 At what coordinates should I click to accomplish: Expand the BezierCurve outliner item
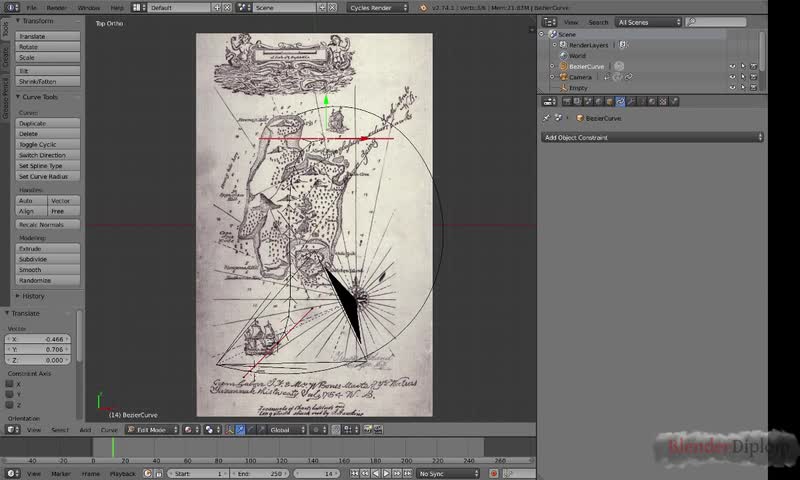coord(552,66)
